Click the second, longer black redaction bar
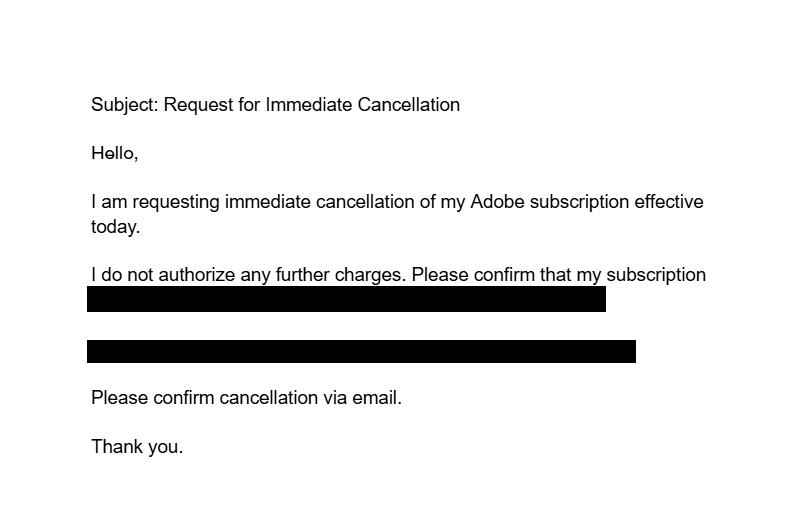 [361, 351]
